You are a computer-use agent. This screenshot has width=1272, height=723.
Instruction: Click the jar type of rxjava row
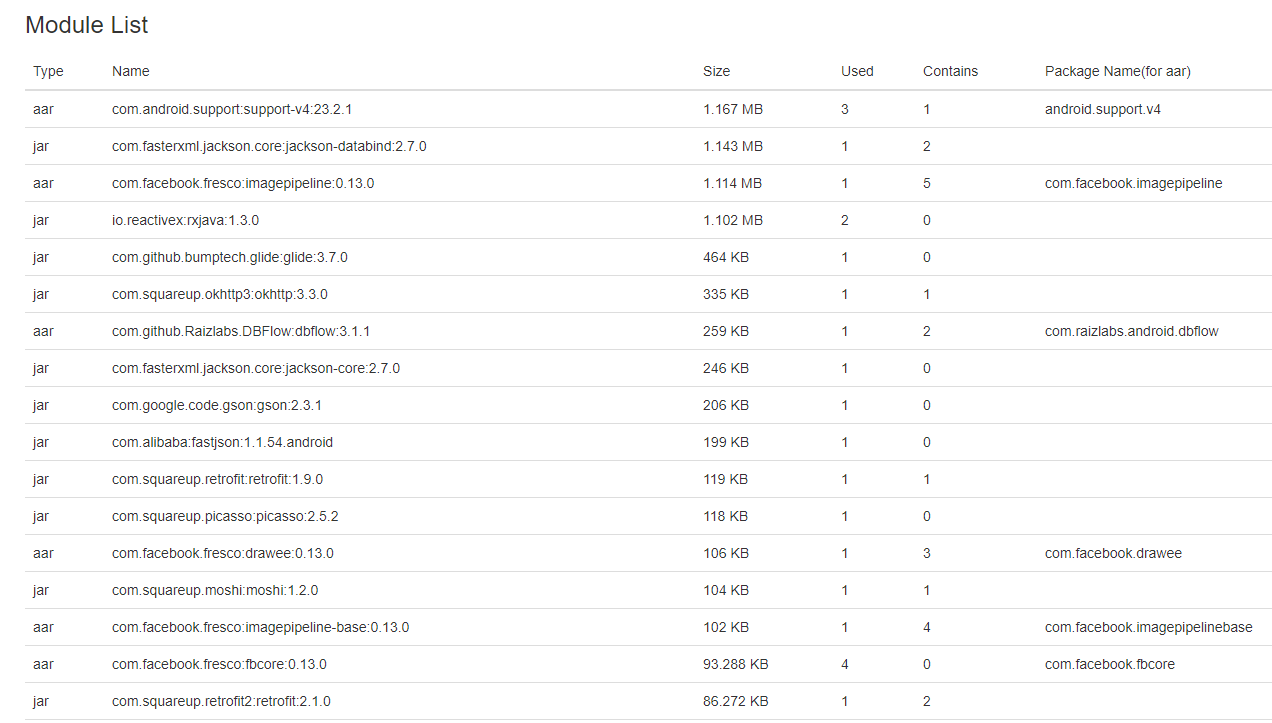tap(41, 220)
